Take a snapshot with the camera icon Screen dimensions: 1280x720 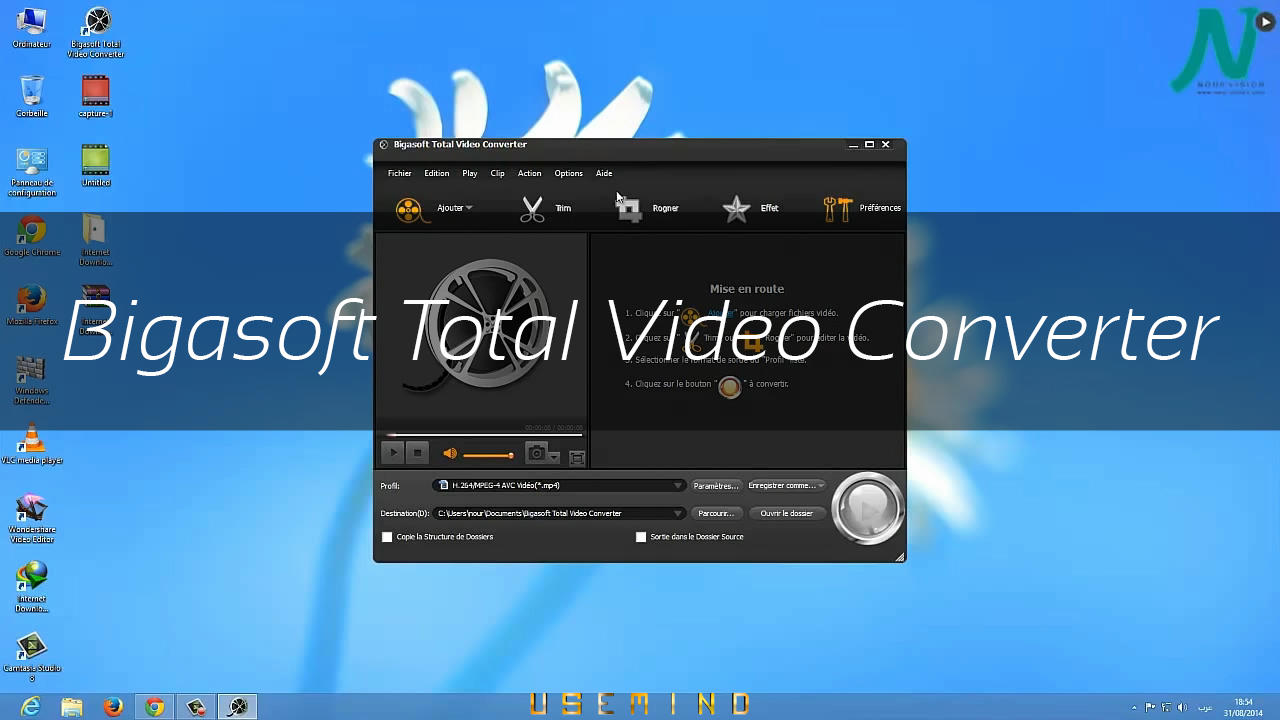click(x=537, y=453)
